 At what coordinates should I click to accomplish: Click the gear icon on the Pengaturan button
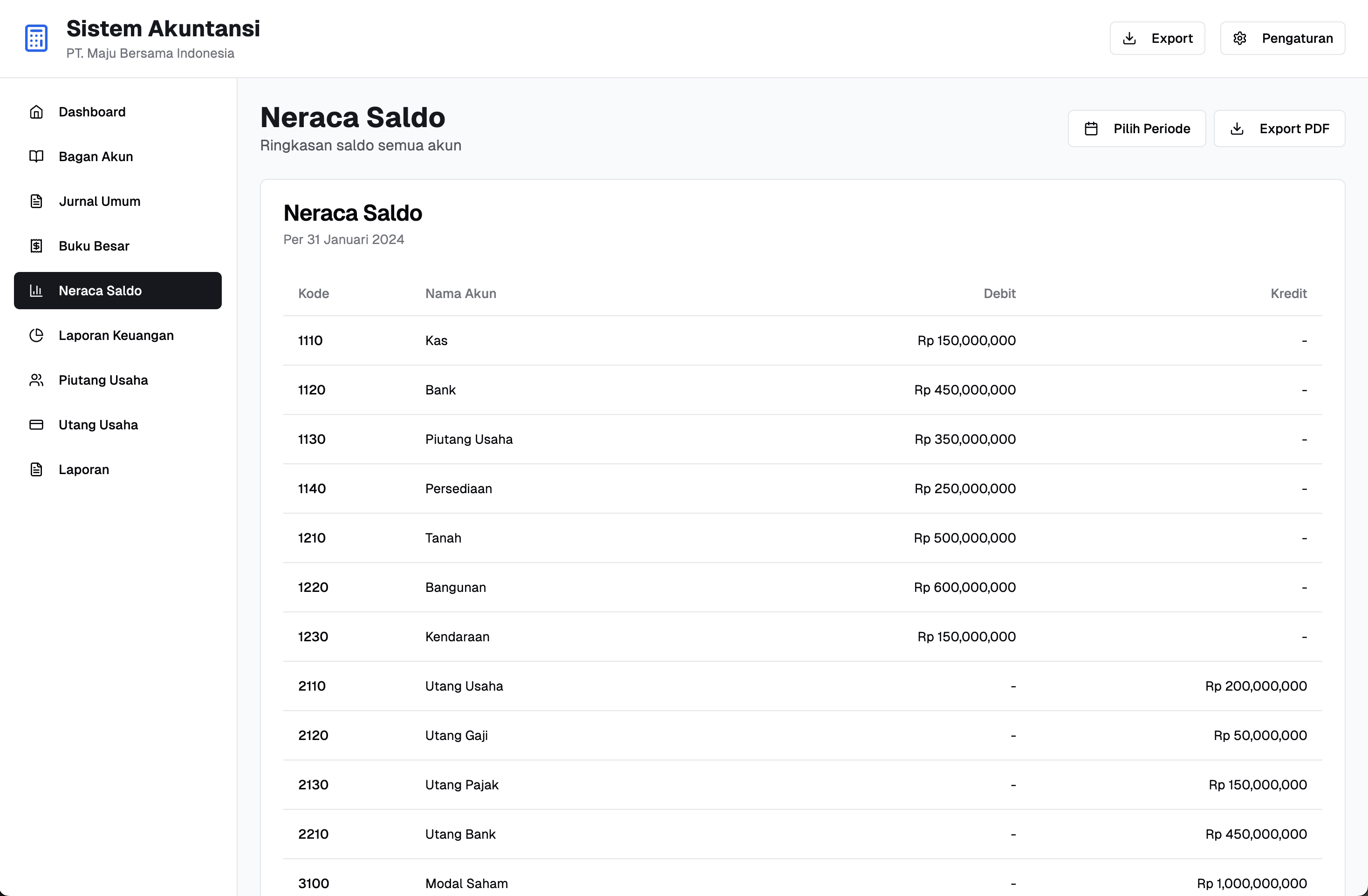[1240, 38]
